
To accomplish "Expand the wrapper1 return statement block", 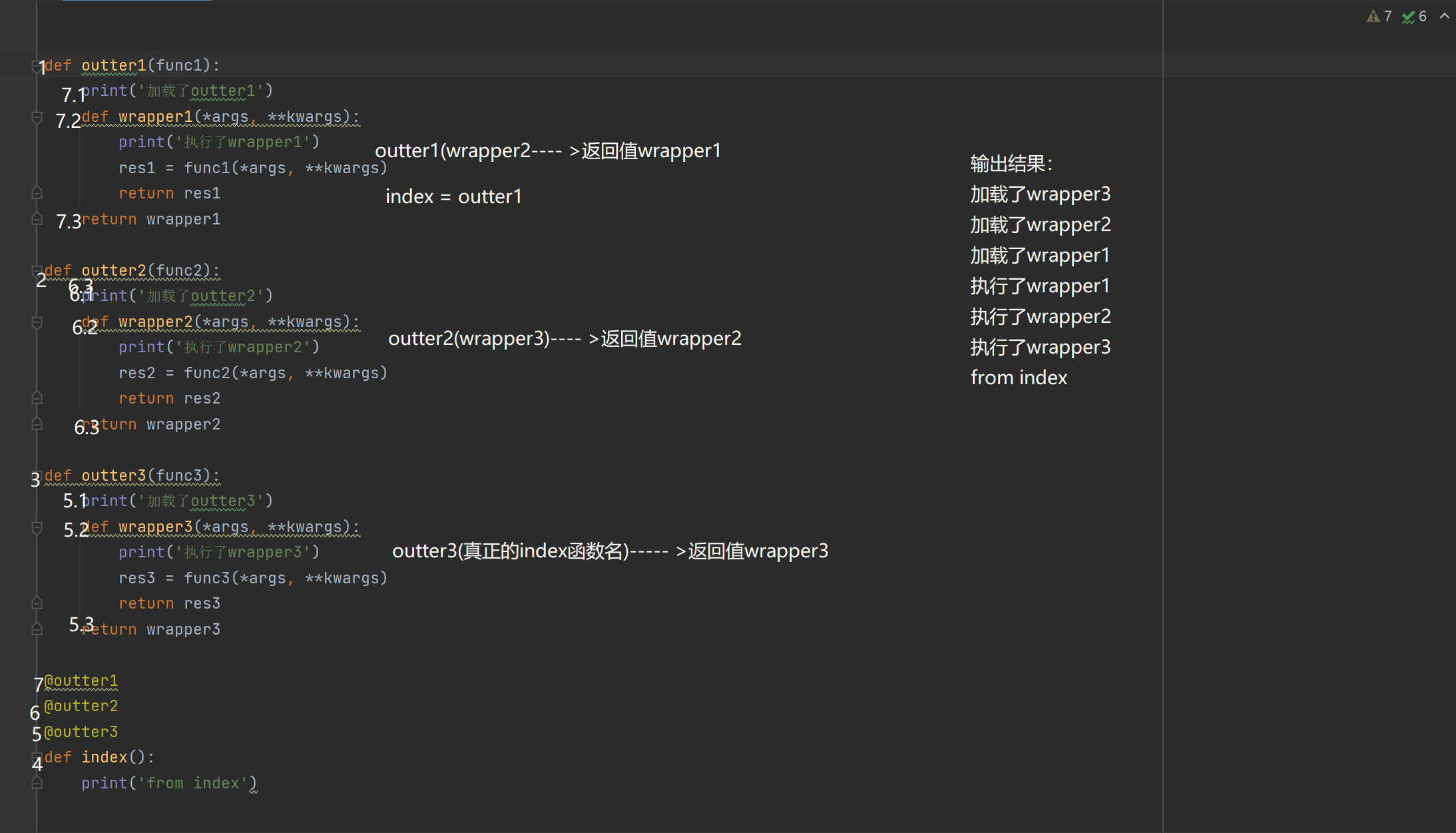I will click(35, 219).
